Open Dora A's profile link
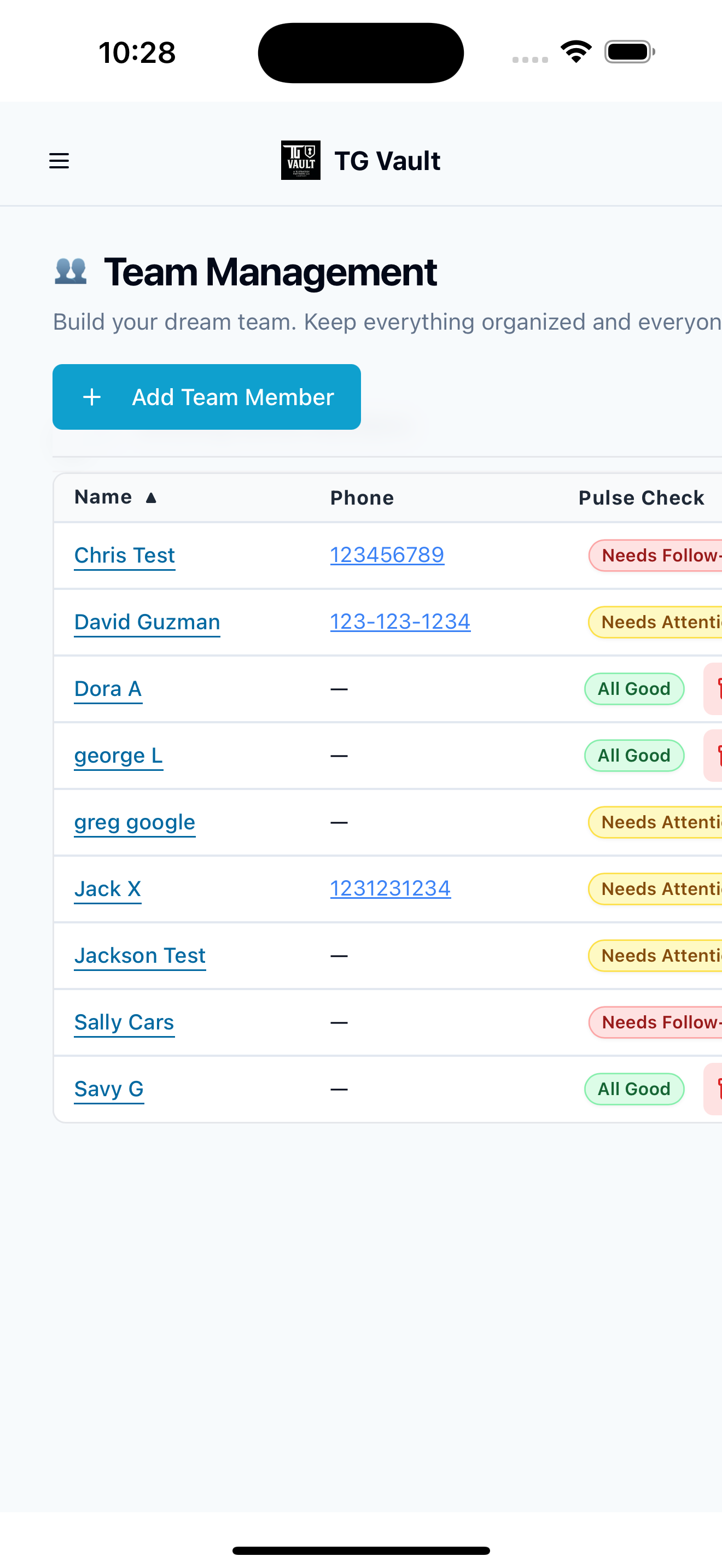The image size is (722, 1568). click(x=108, y=689)
